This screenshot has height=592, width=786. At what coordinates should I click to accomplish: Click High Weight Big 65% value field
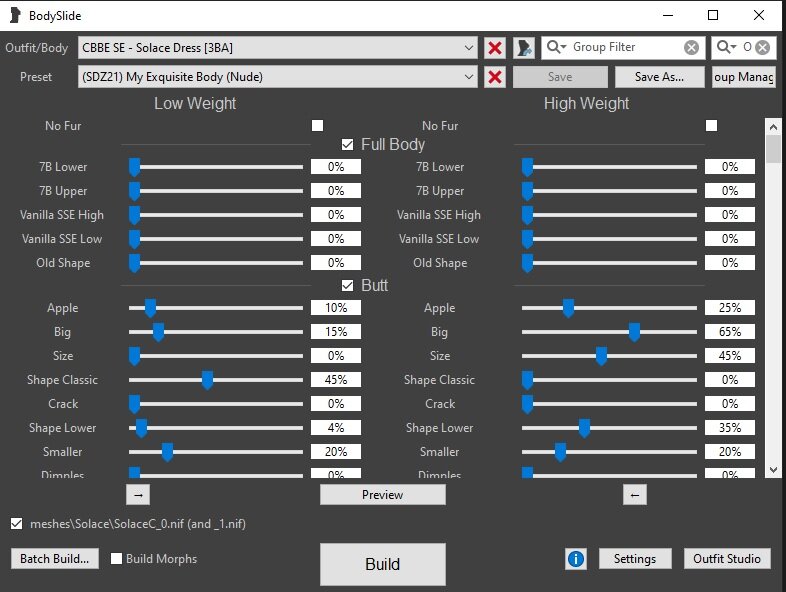(730, 332)
